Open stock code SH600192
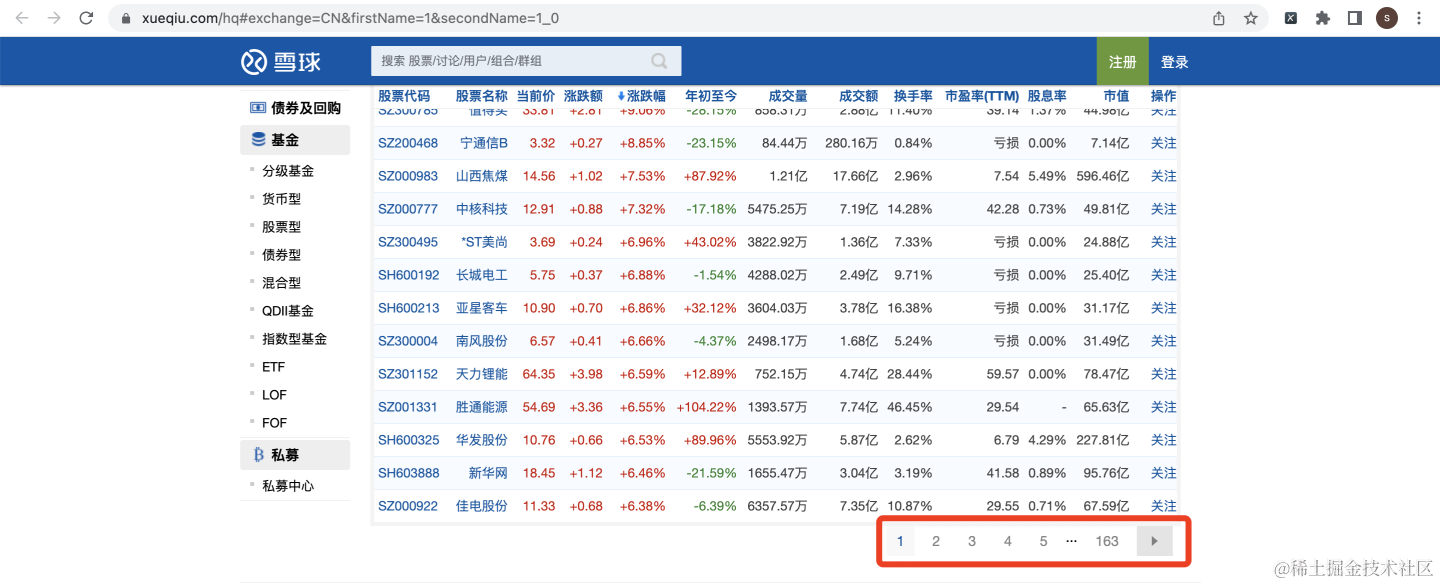Image resolution: width=1440 pixels, height=585 pixels. click(x=408, y=275)
